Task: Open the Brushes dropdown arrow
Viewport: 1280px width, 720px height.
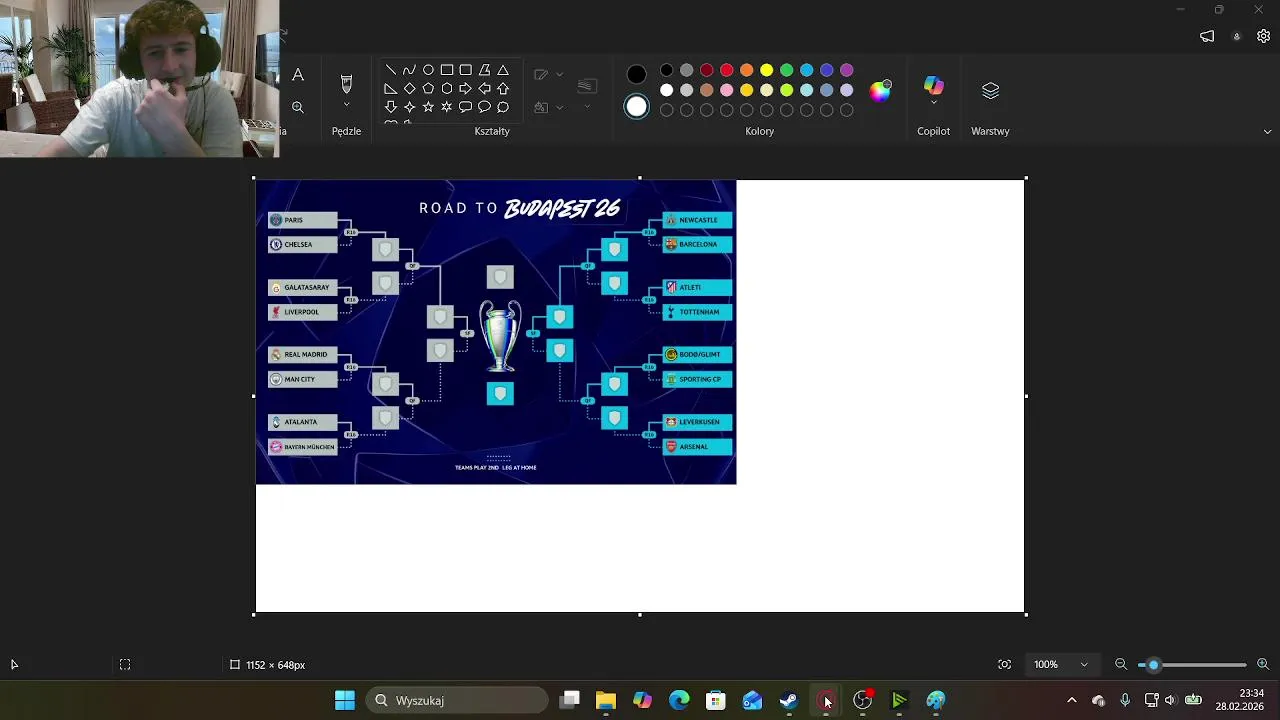Action: [x=346, y=105]
